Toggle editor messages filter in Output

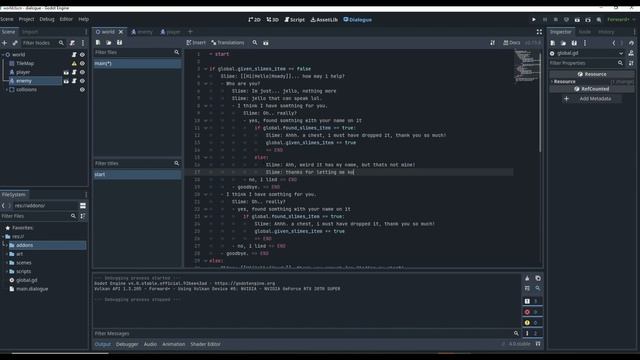(x=532, y=333)
